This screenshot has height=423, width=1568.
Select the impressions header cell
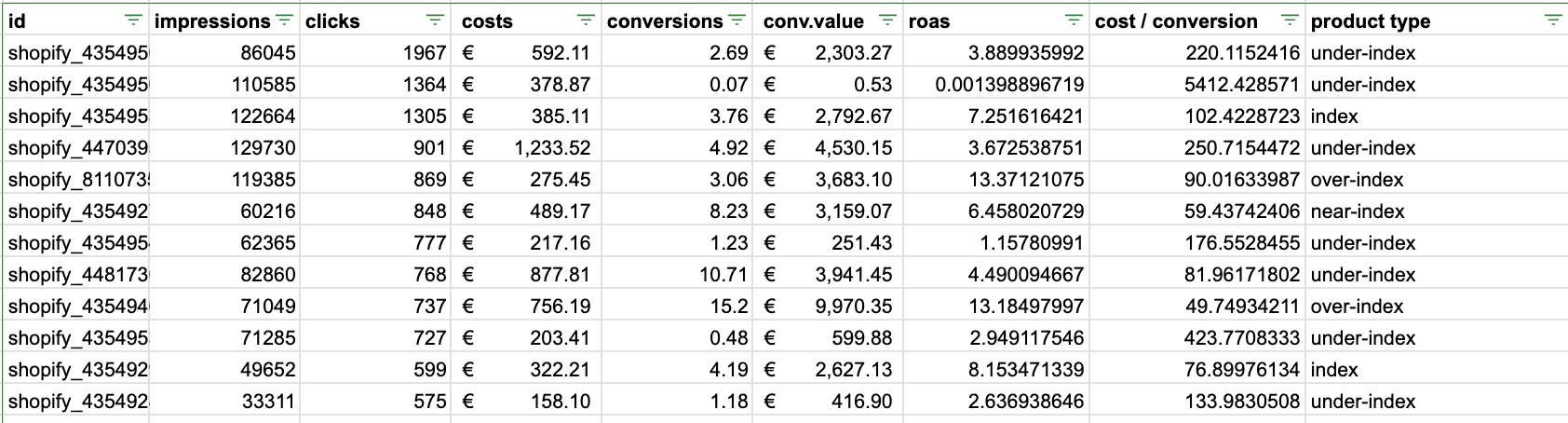click(224, 20)
